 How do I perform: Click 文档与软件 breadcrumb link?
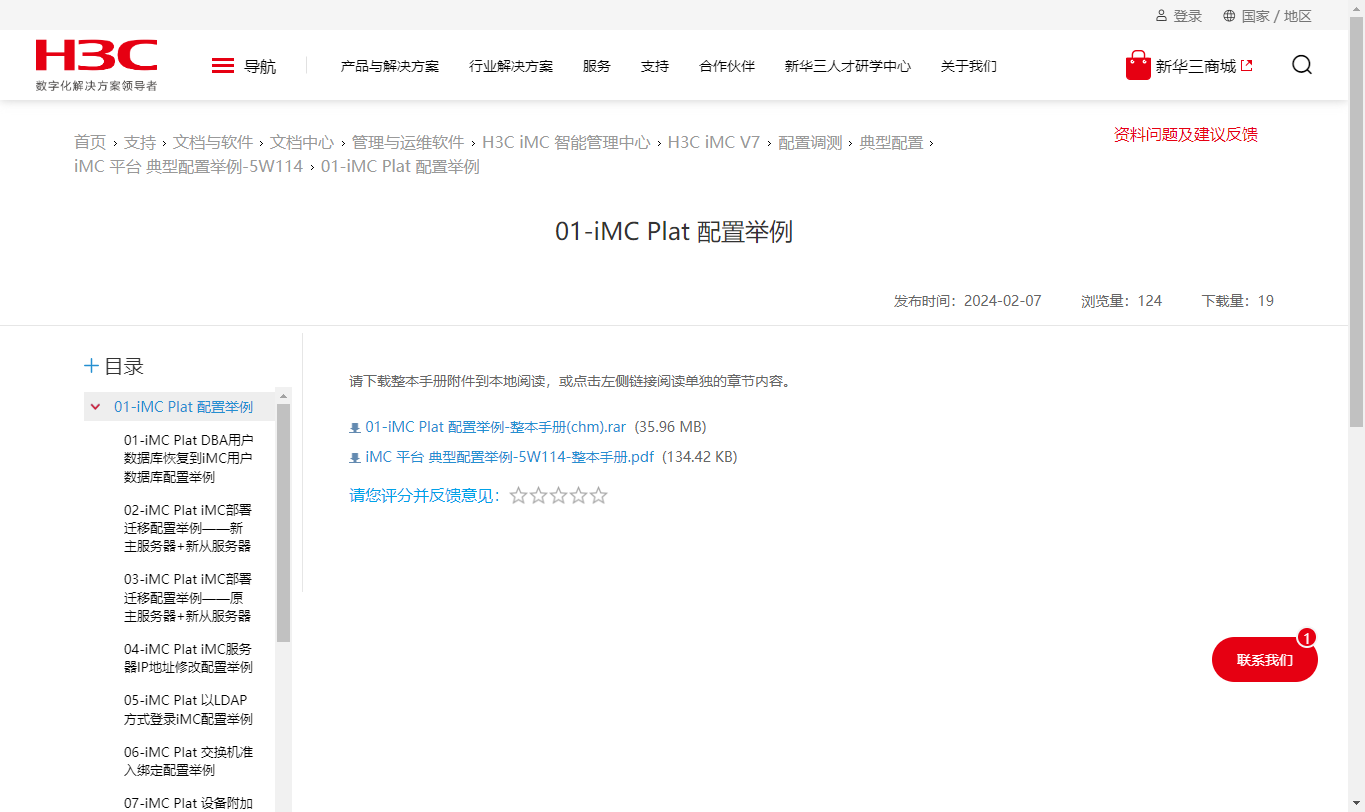[x=213, y=142]
